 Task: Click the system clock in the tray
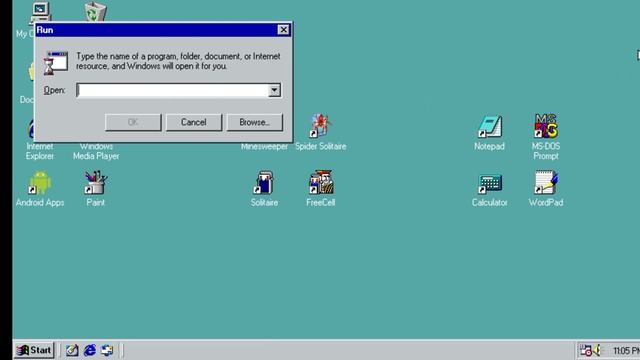[626, 351]
